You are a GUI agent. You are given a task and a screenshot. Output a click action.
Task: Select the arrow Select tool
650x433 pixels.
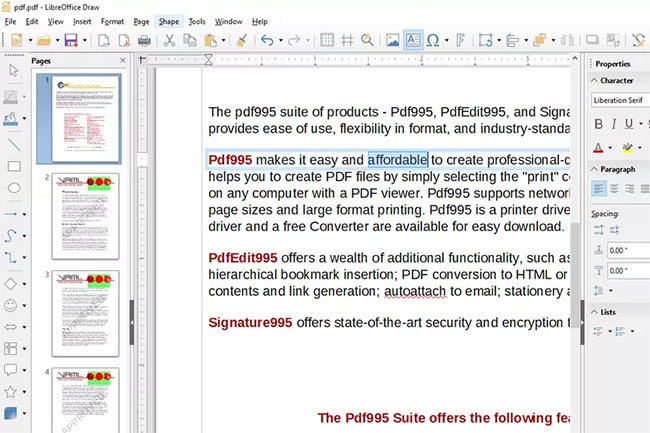tap(13, 70)
